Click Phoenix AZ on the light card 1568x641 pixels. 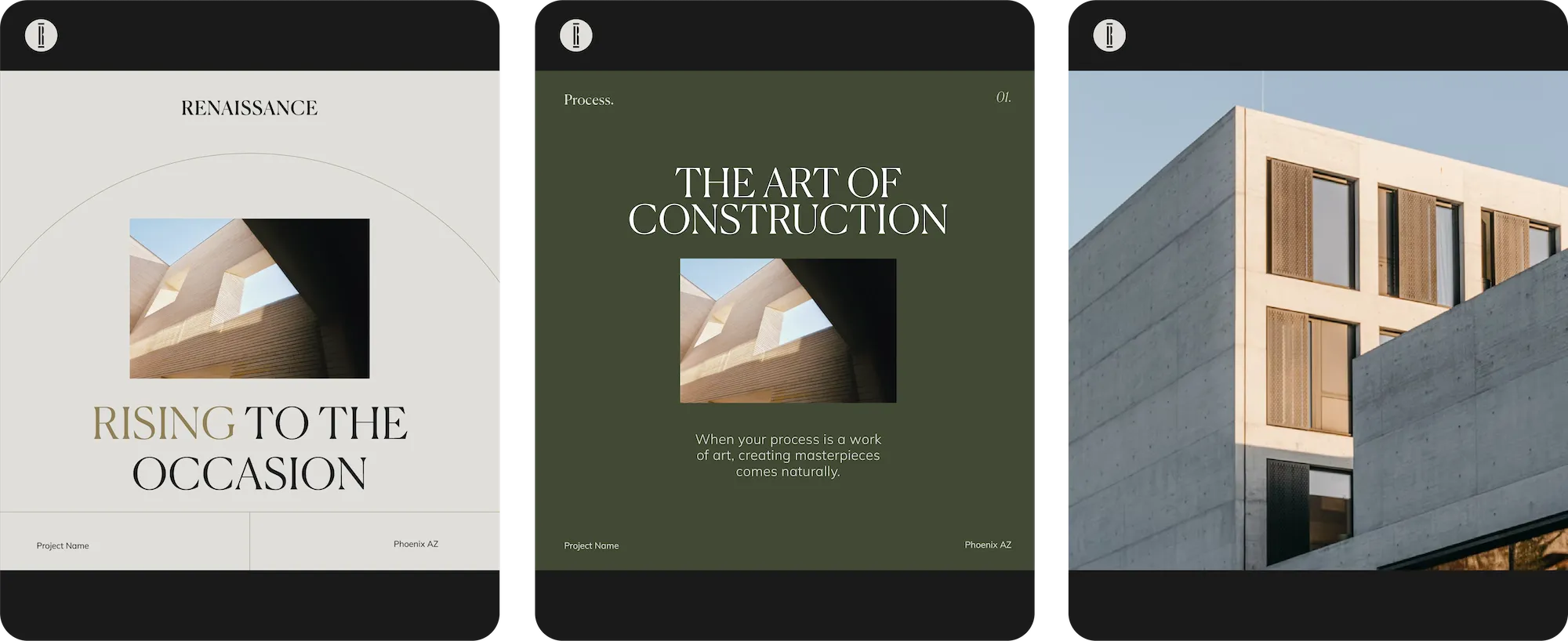(416, 544)
